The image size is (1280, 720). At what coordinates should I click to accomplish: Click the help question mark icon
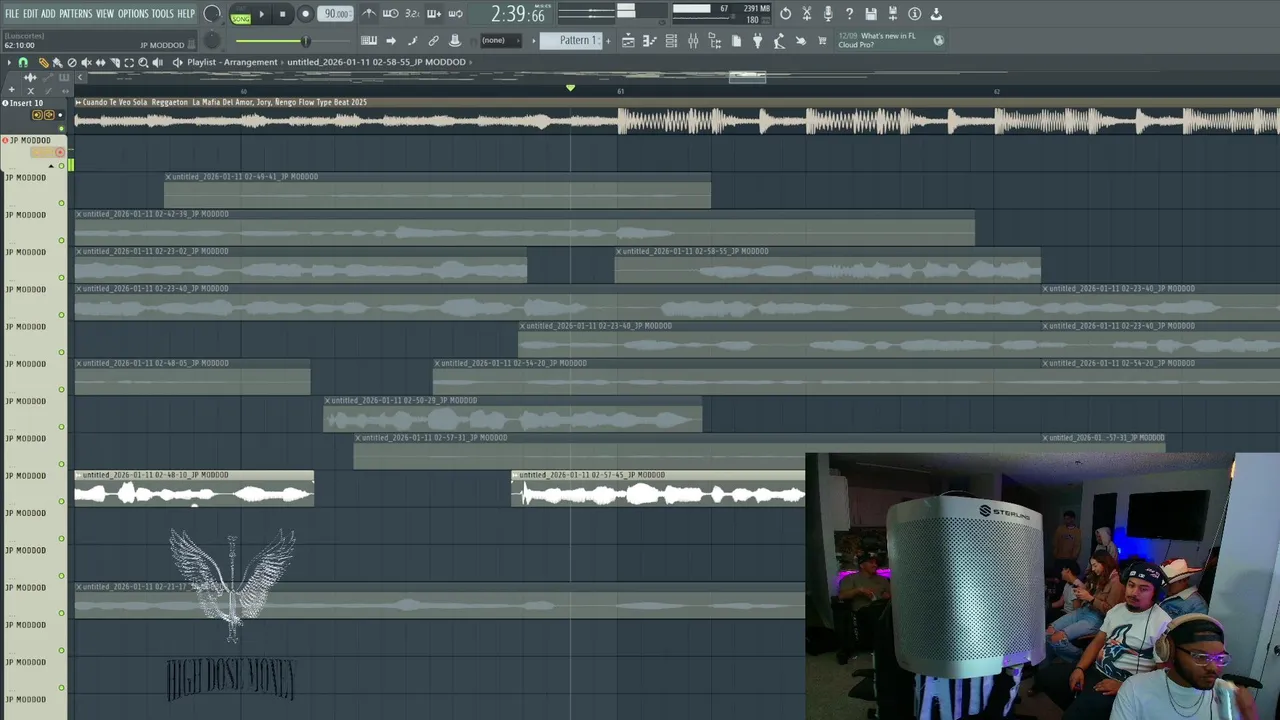[x=850, y=14]
